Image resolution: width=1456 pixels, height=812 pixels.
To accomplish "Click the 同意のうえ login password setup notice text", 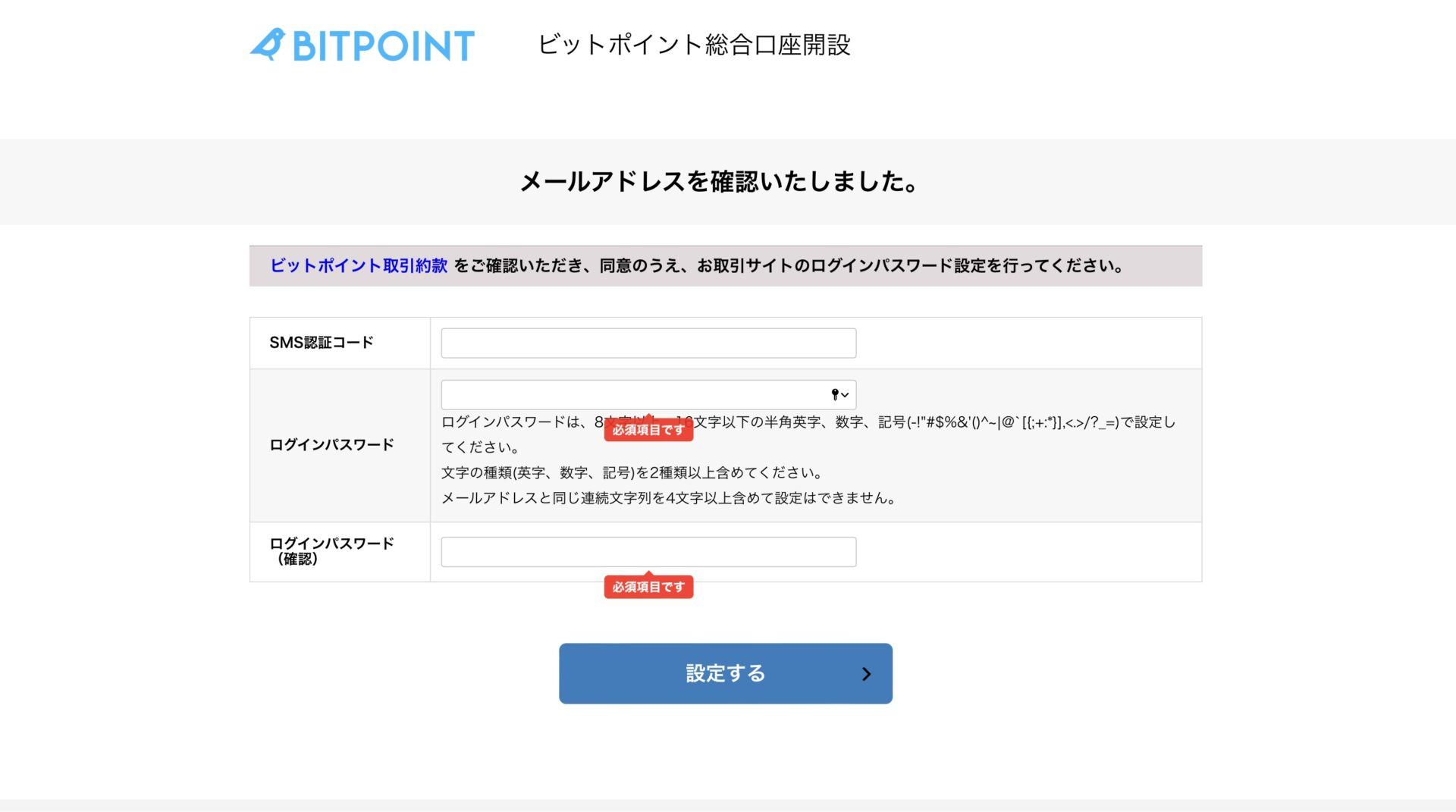I will coord(787,266).
